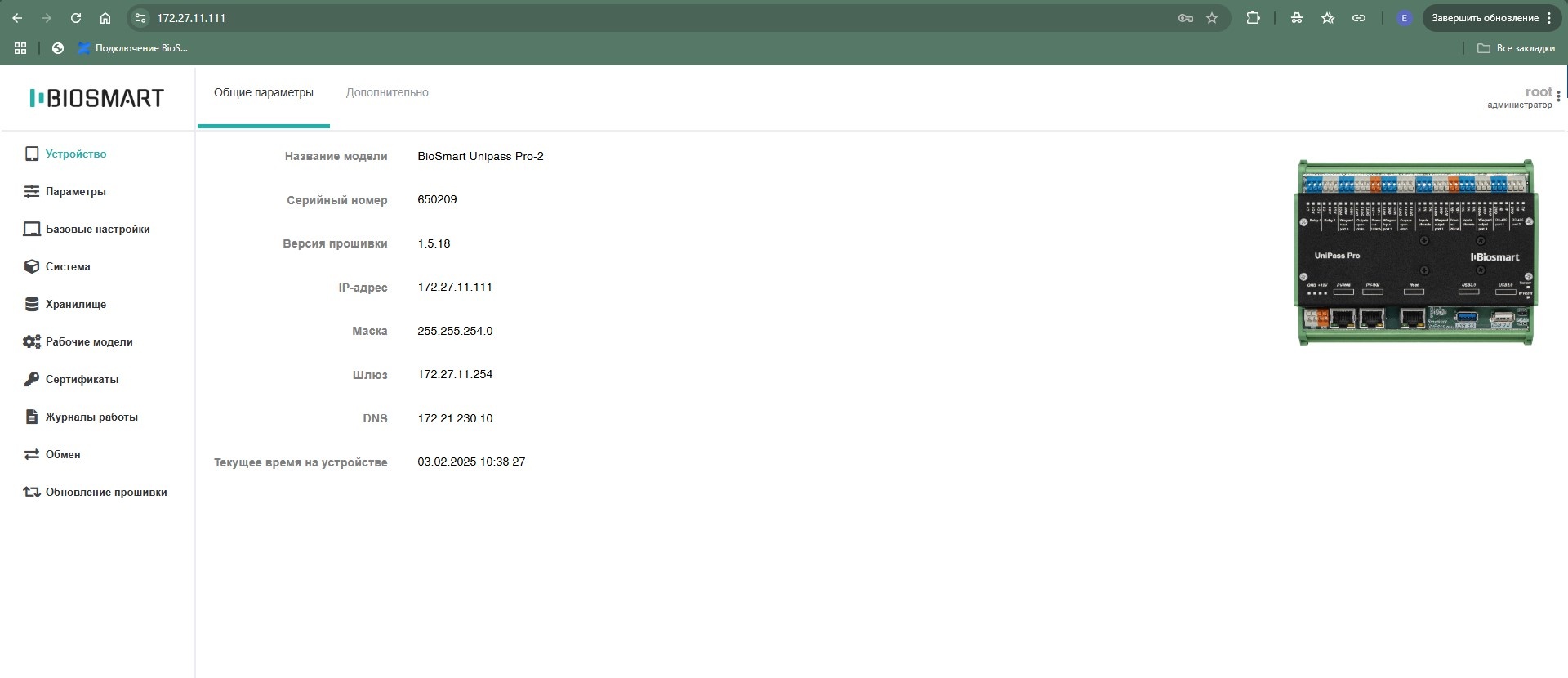Screen dimensions: 1568x678
Task: Click the mask value 255.255.254.0
Action: click(455, 331)
